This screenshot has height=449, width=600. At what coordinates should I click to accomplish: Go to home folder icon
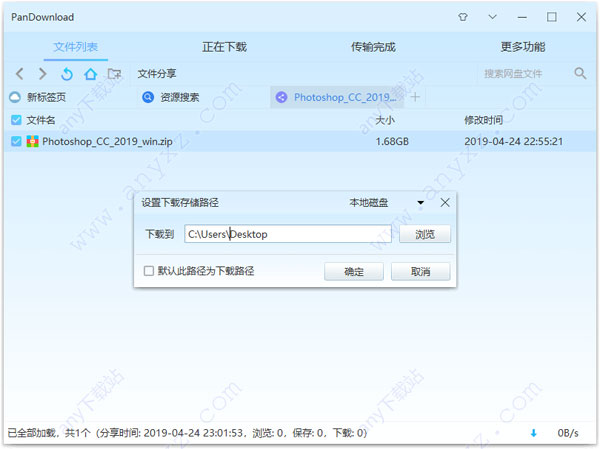click(x=90, y=73)
